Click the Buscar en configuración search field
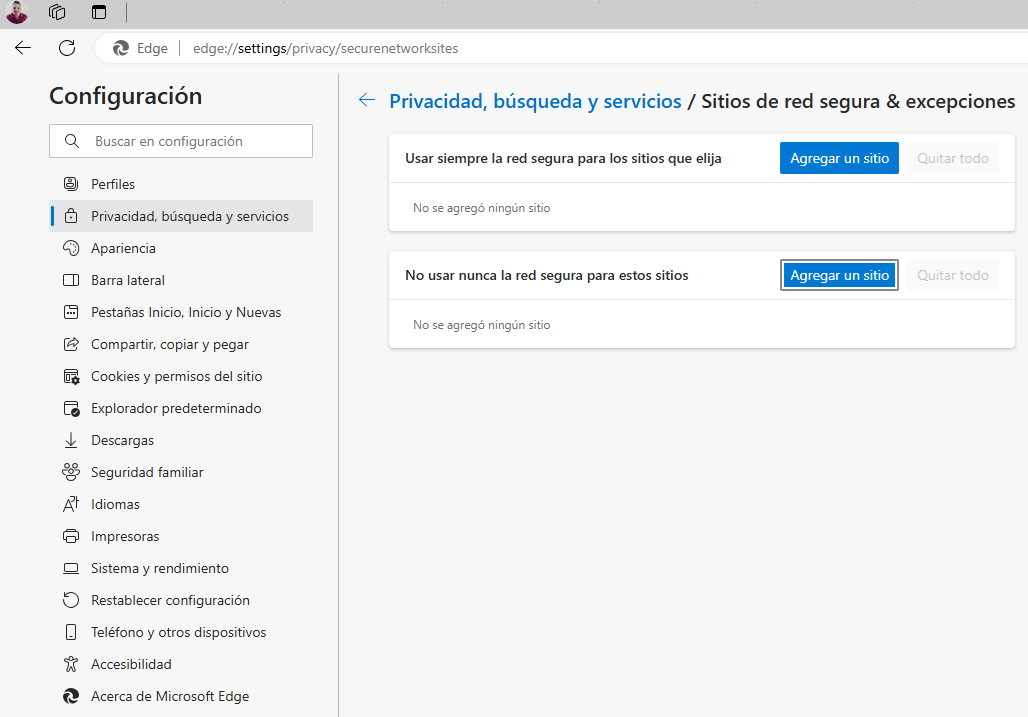 tap(195, 141)
